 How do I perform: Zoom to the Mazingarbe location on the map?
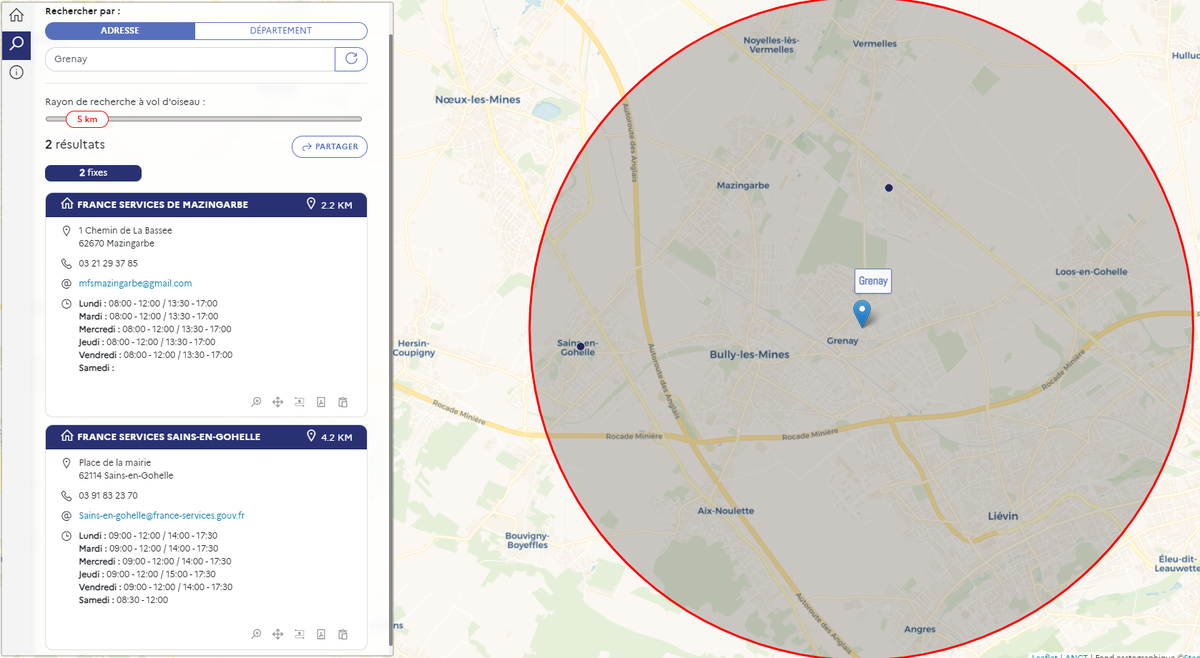pyautogui.click(x=257, y=402)
